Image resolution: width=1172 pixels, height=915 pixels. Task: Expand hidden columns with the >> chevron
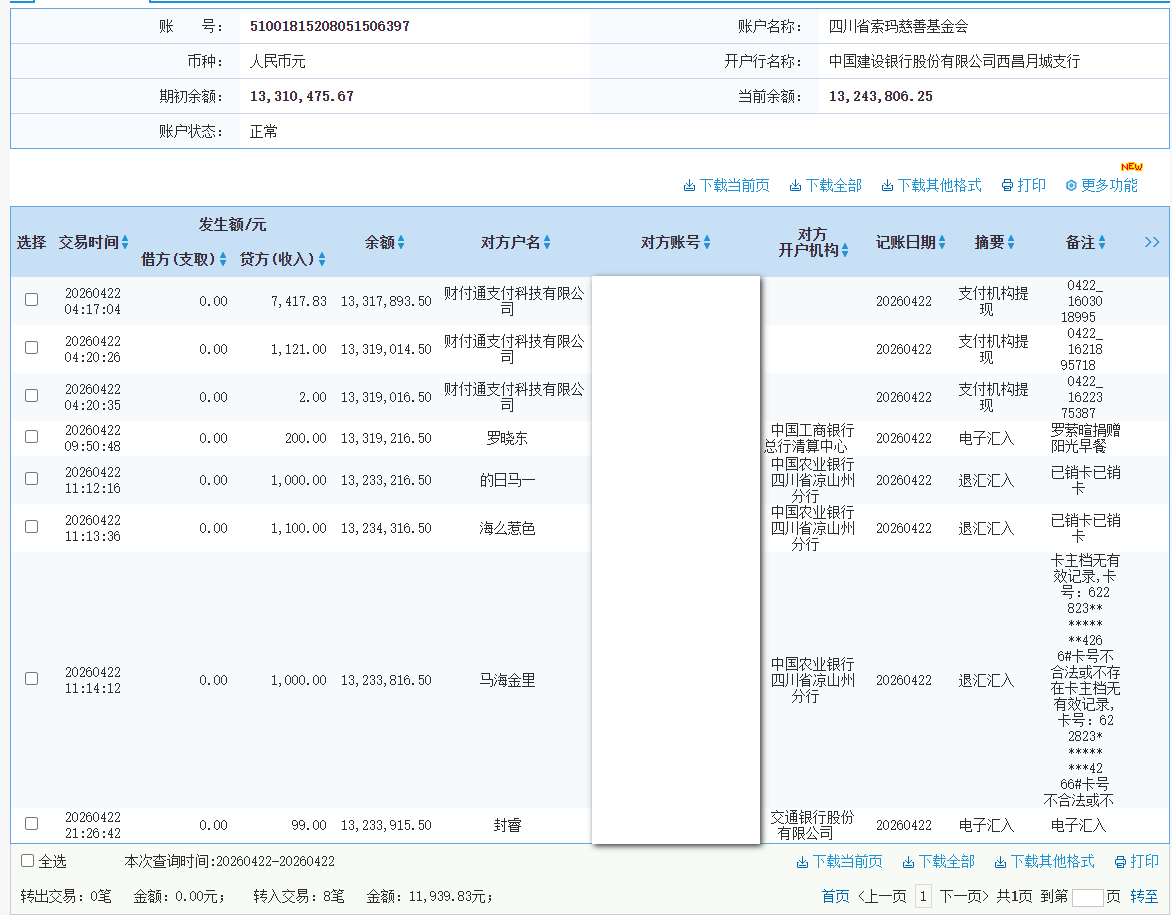click(1151, 242)
